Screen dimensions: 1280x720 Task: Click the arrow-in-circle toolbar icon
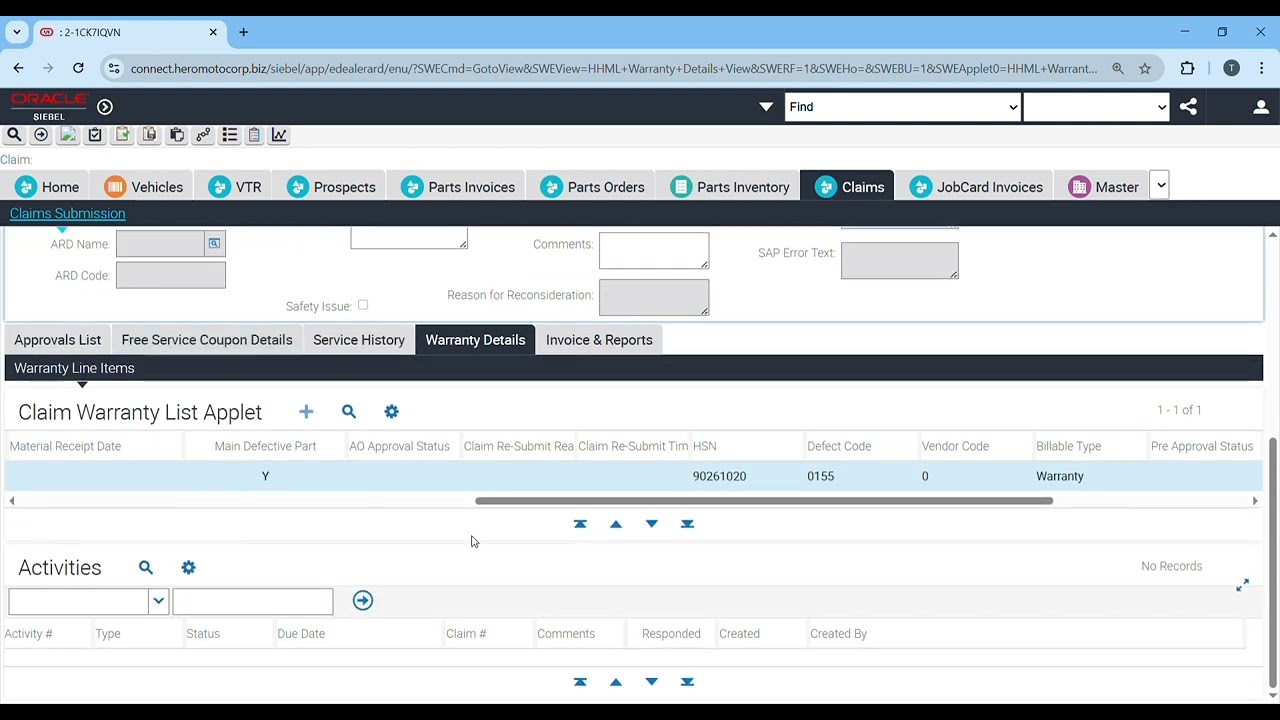[41, 135]
